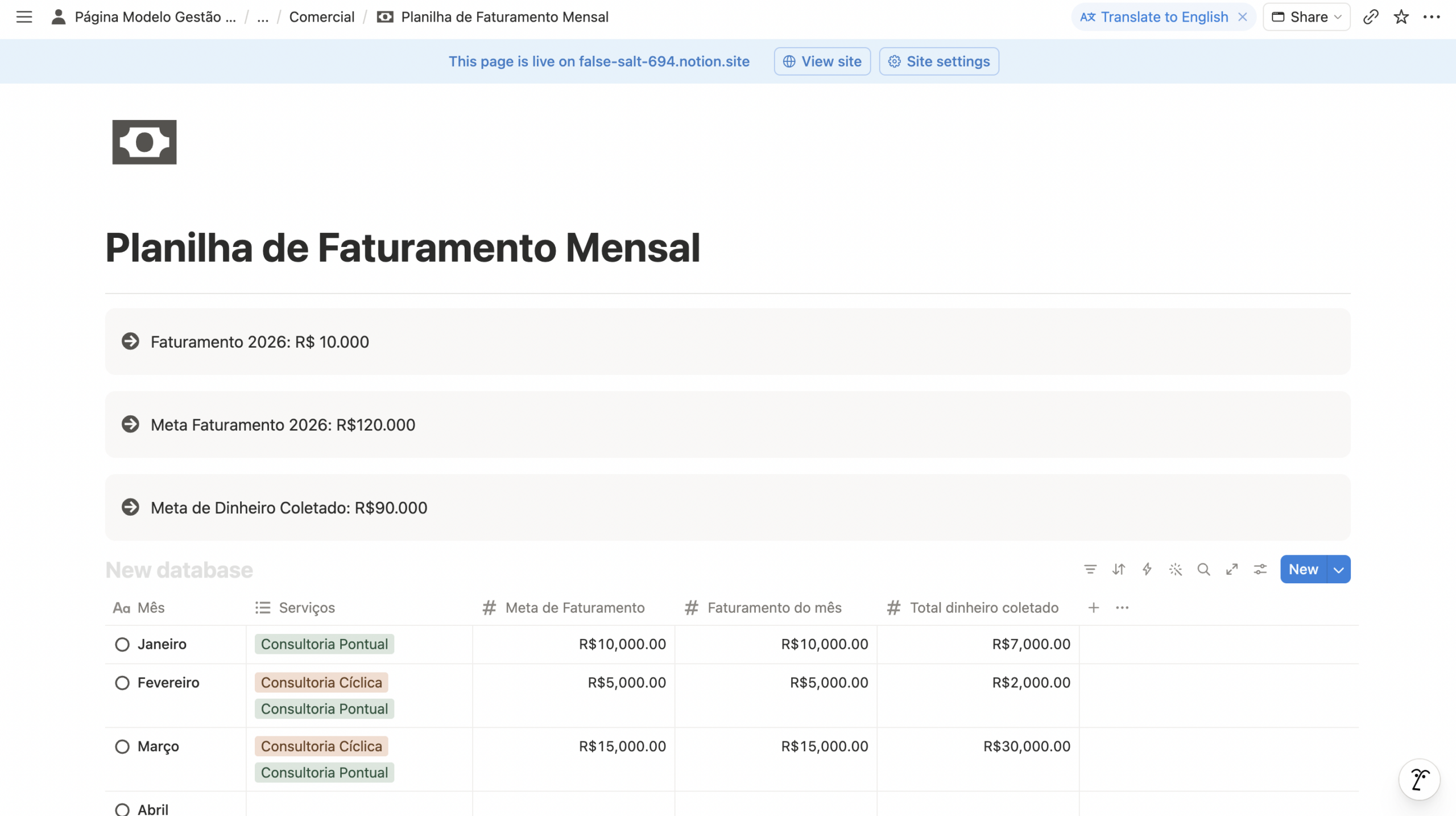Click Translate to English
Image resolution: width=1456 pixels, height=816 pixels.
pyautogui.click(x=1153, y=17)
